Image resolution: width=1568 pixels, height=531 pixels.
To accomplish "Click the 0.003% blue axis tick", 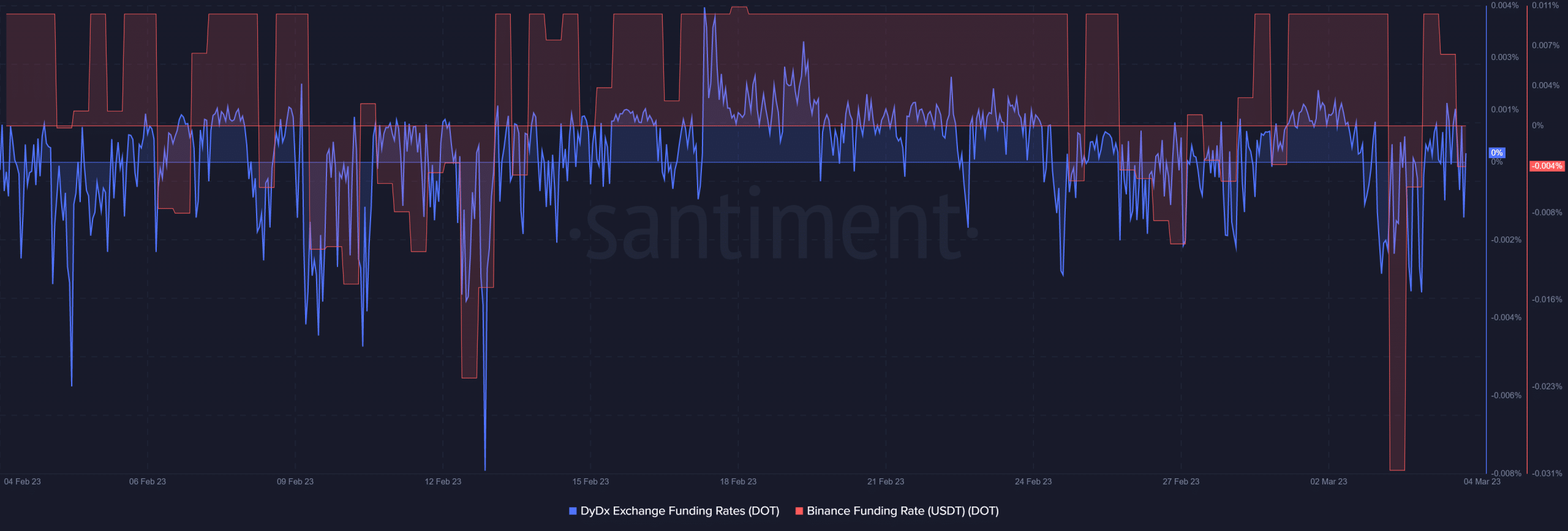I will [x=1505, y=57].
